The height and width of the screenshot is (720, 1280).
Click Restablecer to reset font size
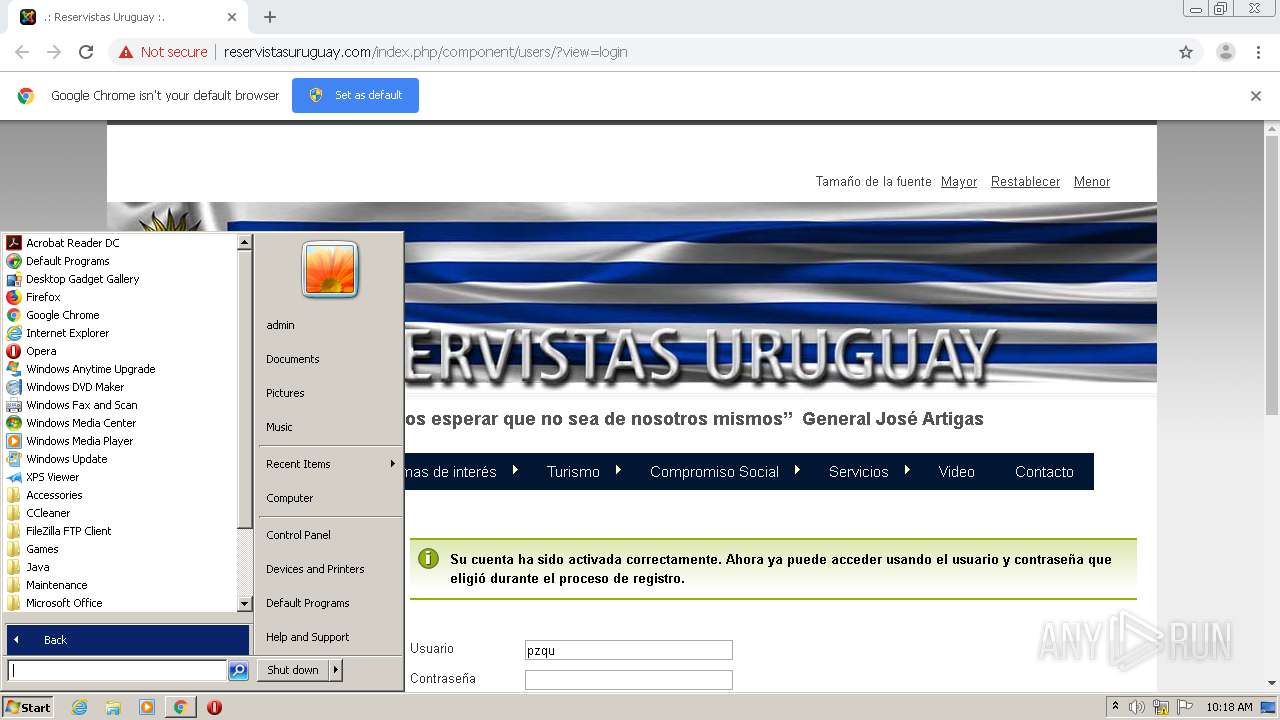pos(1025,182)
